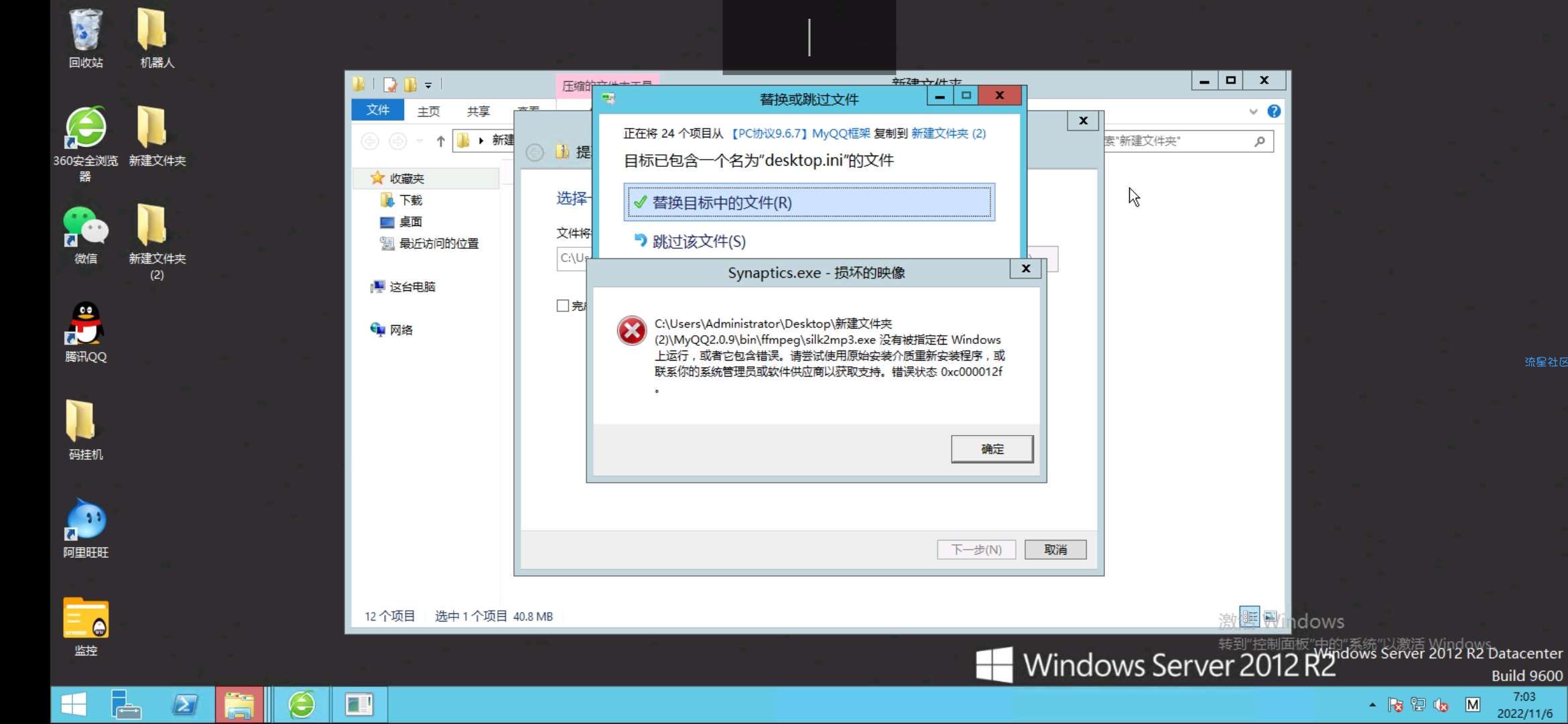
Task: Click Explorer back navigation arrow
Action: (x=370, y=141)
